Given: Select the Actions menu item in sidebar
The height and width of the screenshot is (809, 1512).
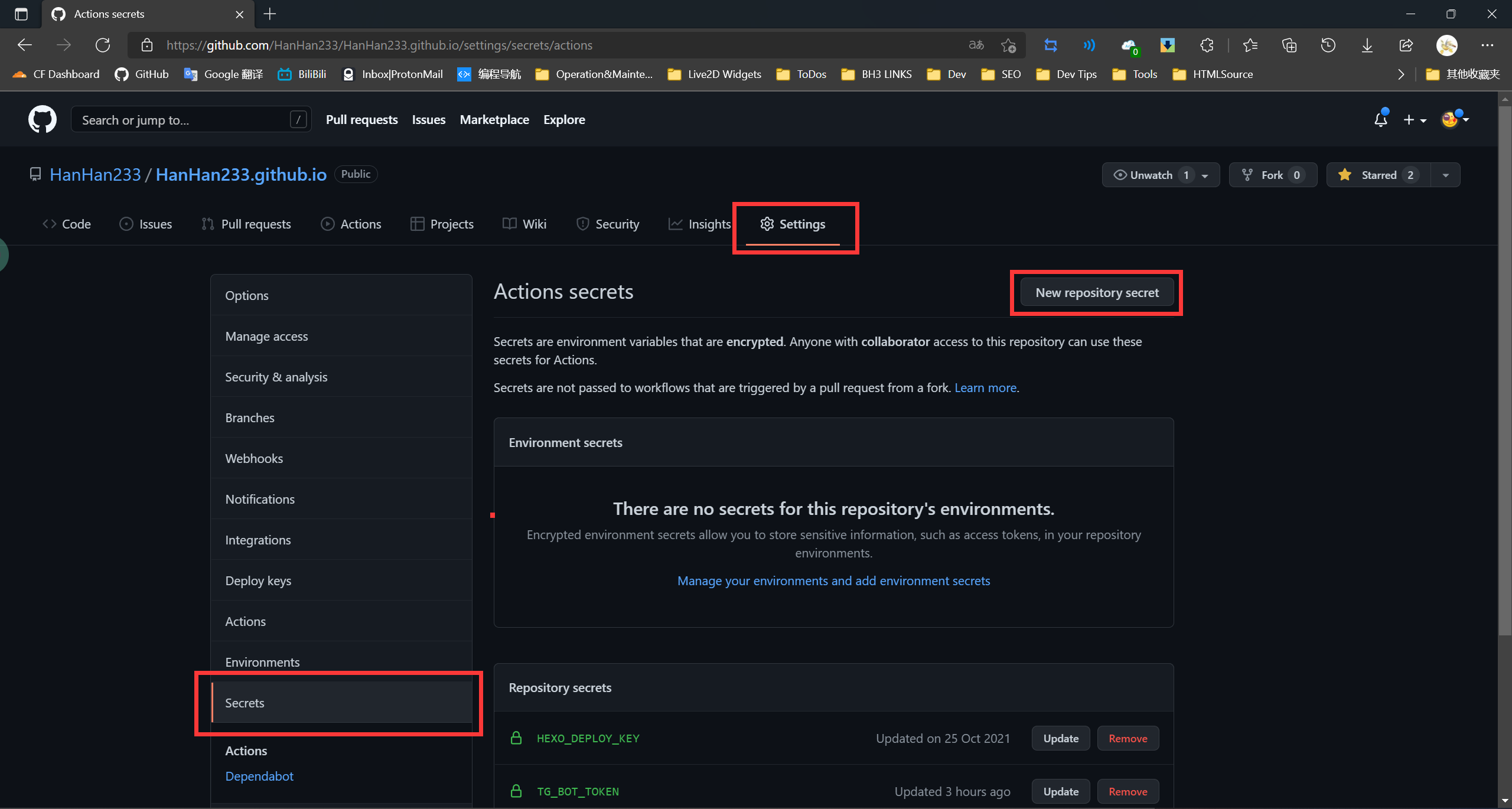Looking at the screenshot, I should (x=244, y=621).
